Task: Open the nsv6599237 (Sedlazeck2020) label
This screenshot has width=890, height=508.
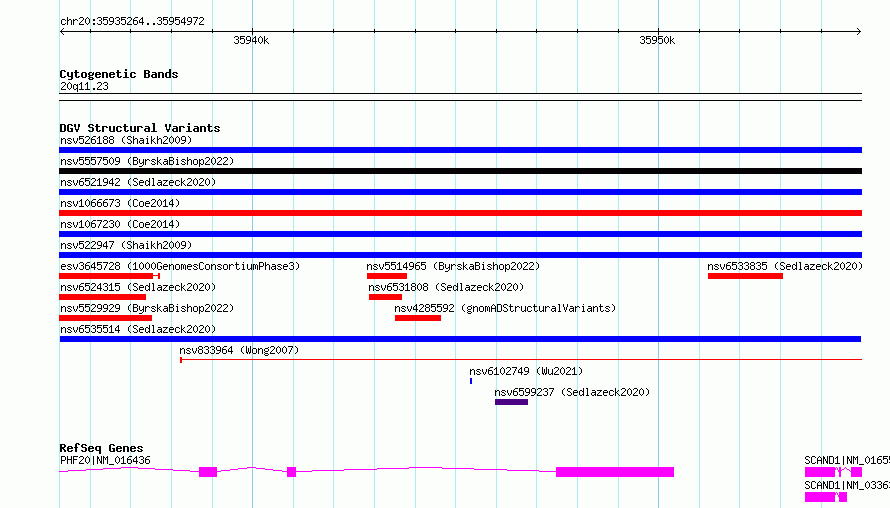Action: [572, 392]
